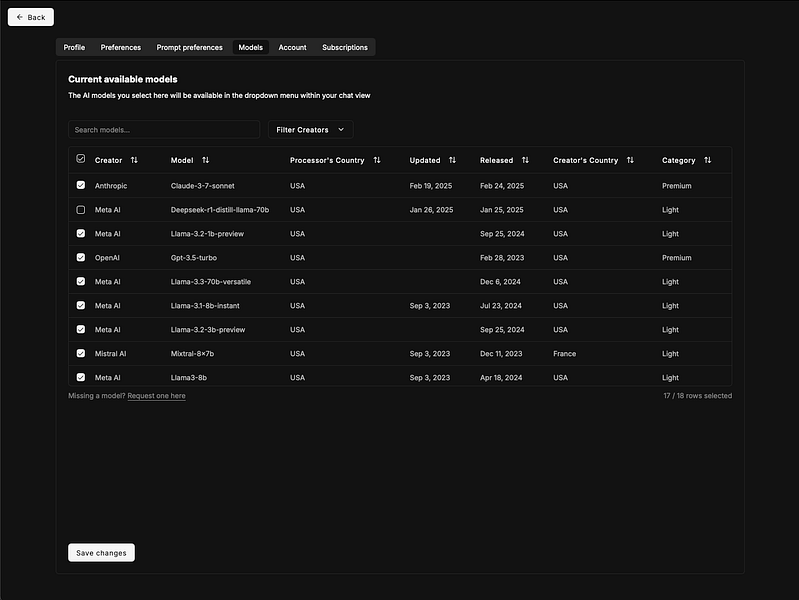Image resolution: width=799 pixels, height=600 pixels.
Task: Sort by Category column arrows
Action: tap(707, 160)
